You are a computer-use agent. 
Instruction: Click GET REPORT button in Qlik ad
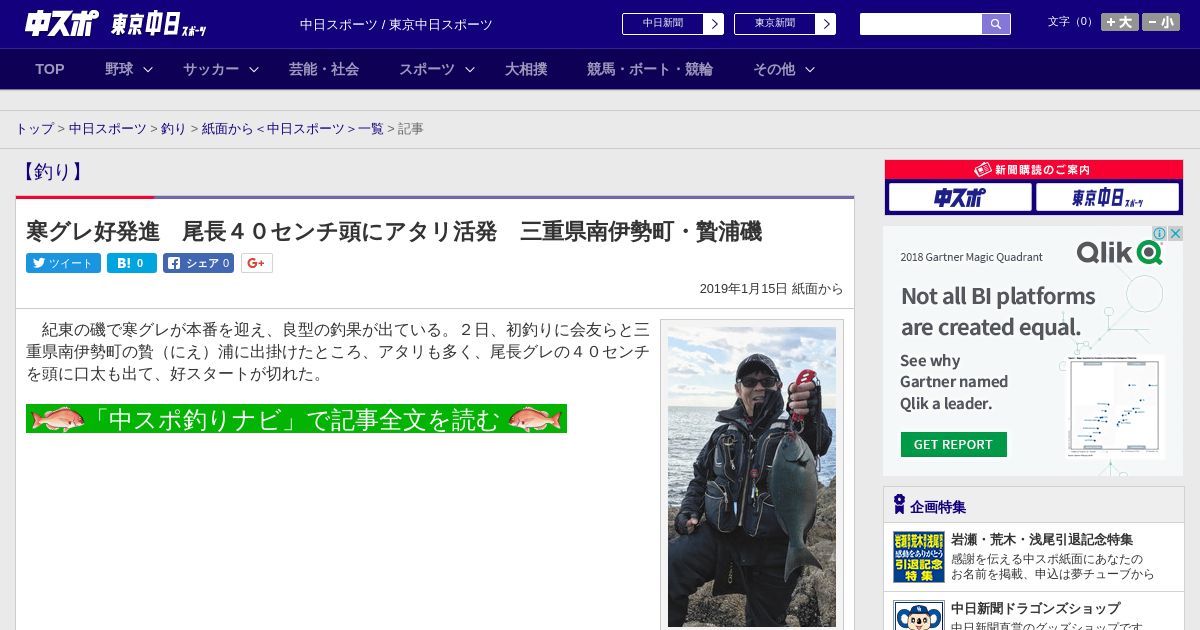click(953, 445)
